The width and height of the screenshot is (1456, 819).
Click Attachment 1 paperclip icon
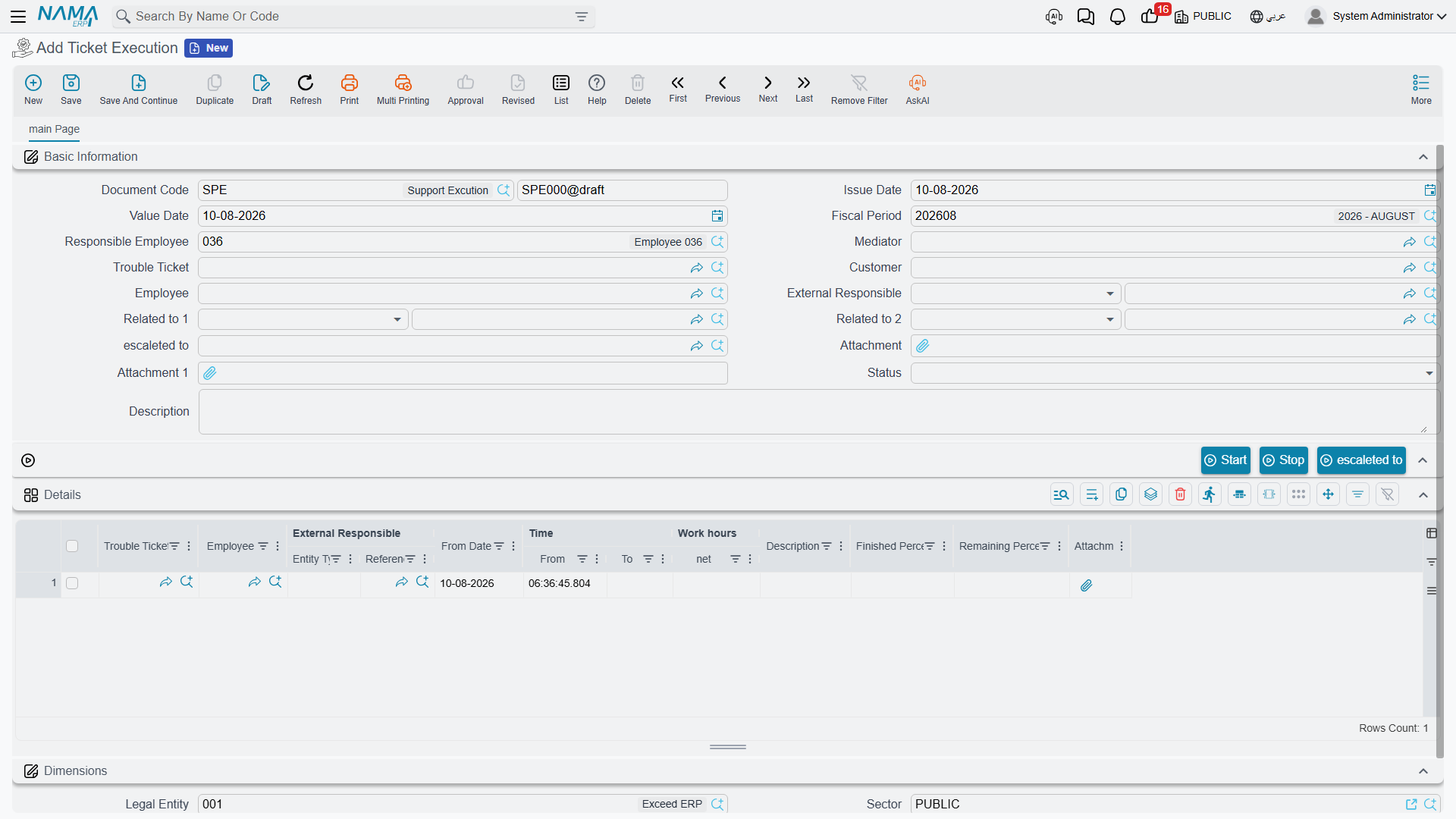[x=210, y=373]
